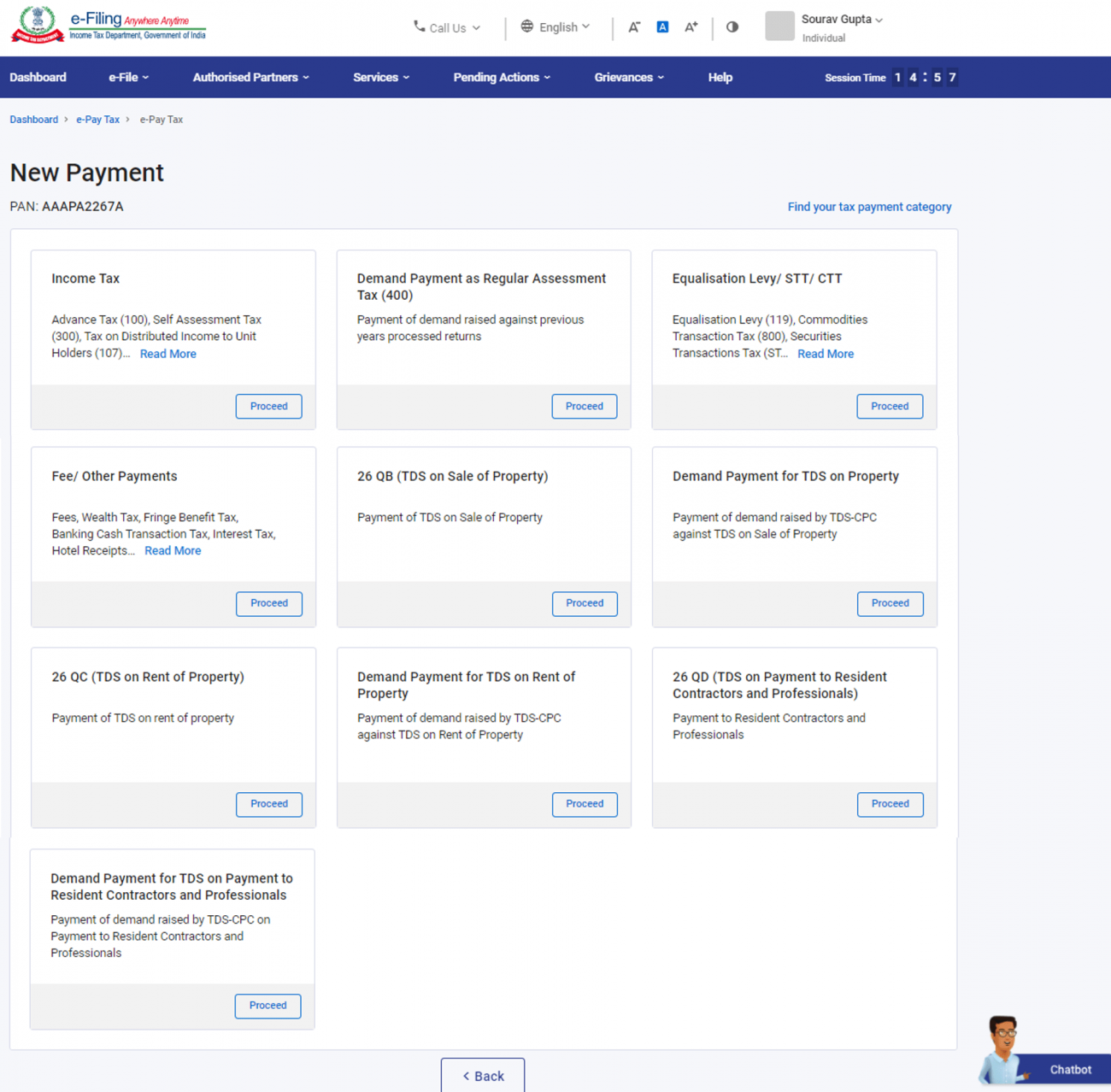Click the e-Filing Income Tax logo
1111x1092 pixels.
click(107, 25)
